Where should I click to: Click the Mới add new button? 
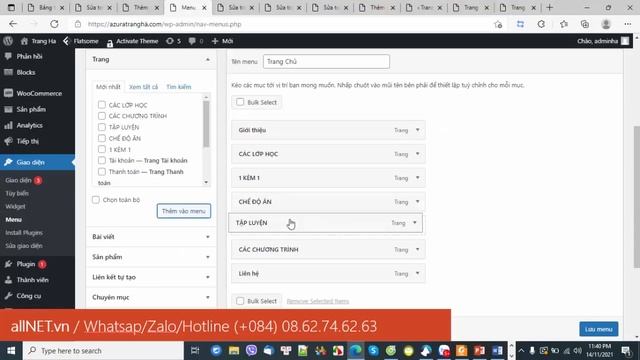(222, 41)
